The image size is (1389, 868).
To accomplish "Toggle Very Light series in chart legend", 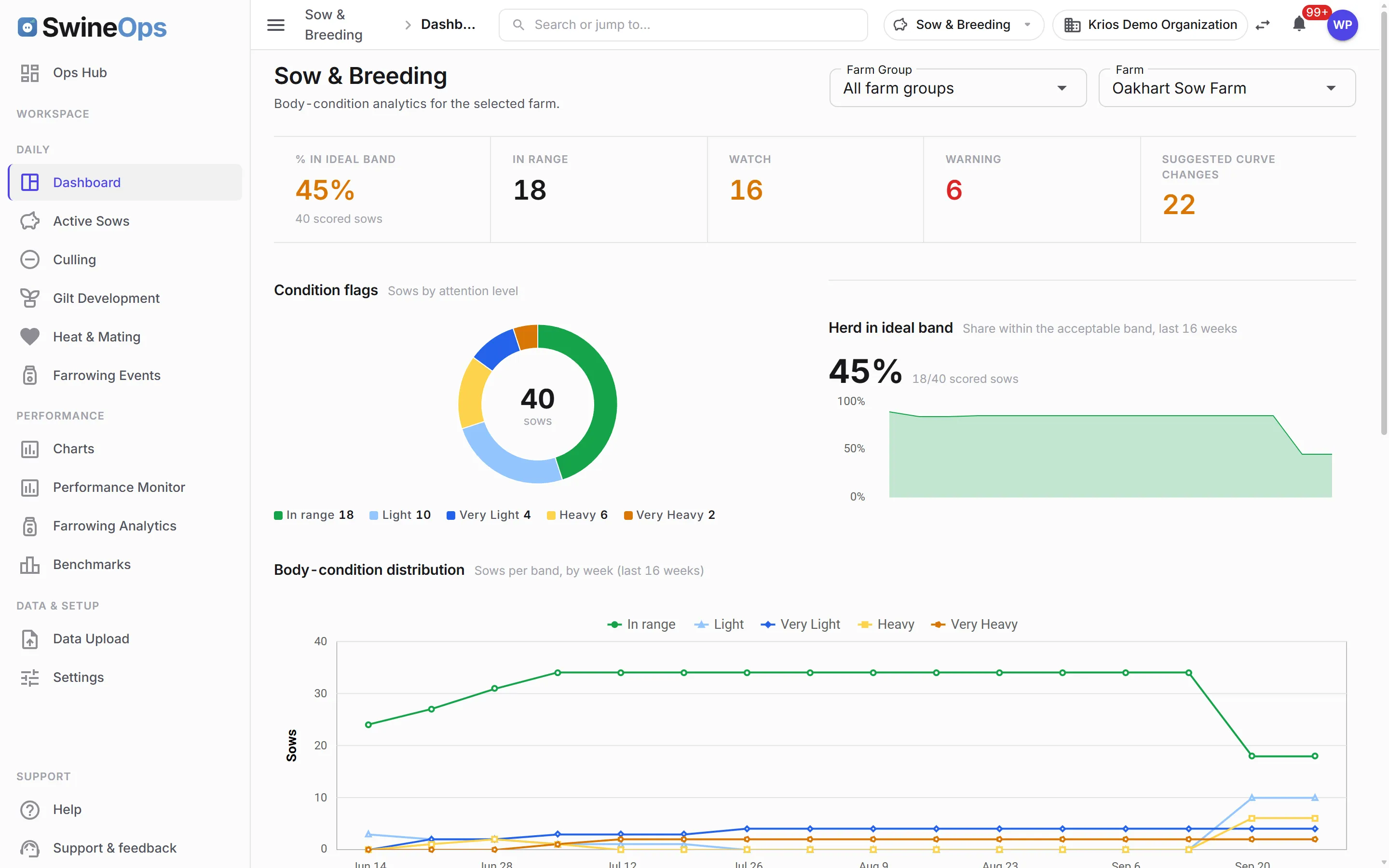I will 800,624.
